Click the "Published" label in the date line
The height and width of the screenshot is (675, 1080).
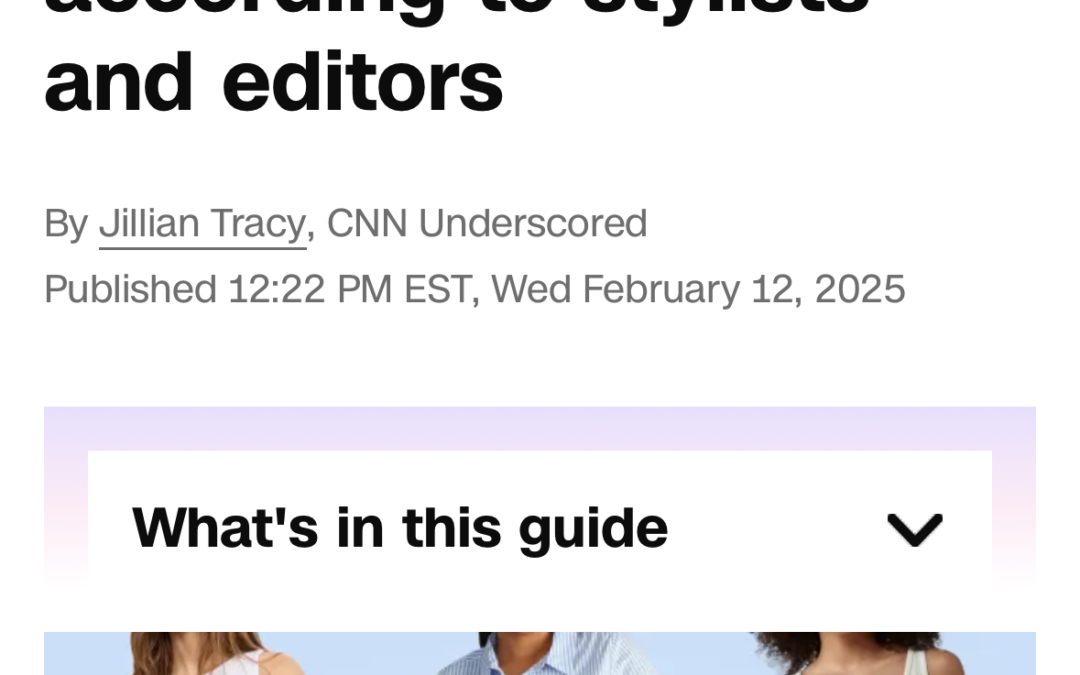[x=130, y=289]
